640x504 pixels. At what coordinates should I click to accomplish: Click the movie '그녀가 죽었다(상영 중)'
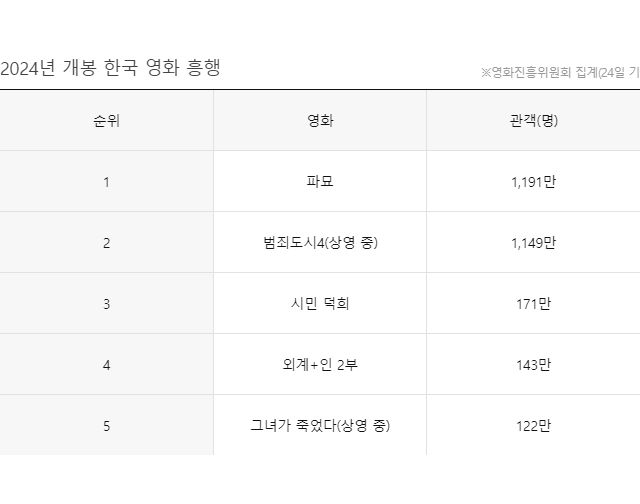pyautogui.click(x=320, y=426)
